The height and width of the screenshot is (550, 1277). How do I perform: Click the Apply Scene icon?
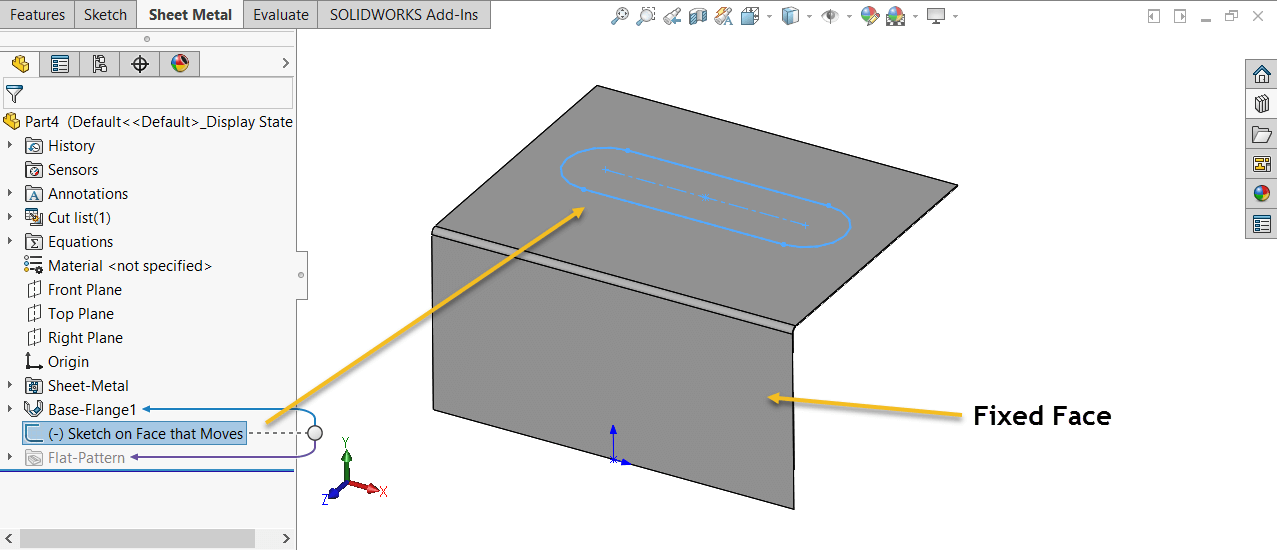click(x=895, y=15)
